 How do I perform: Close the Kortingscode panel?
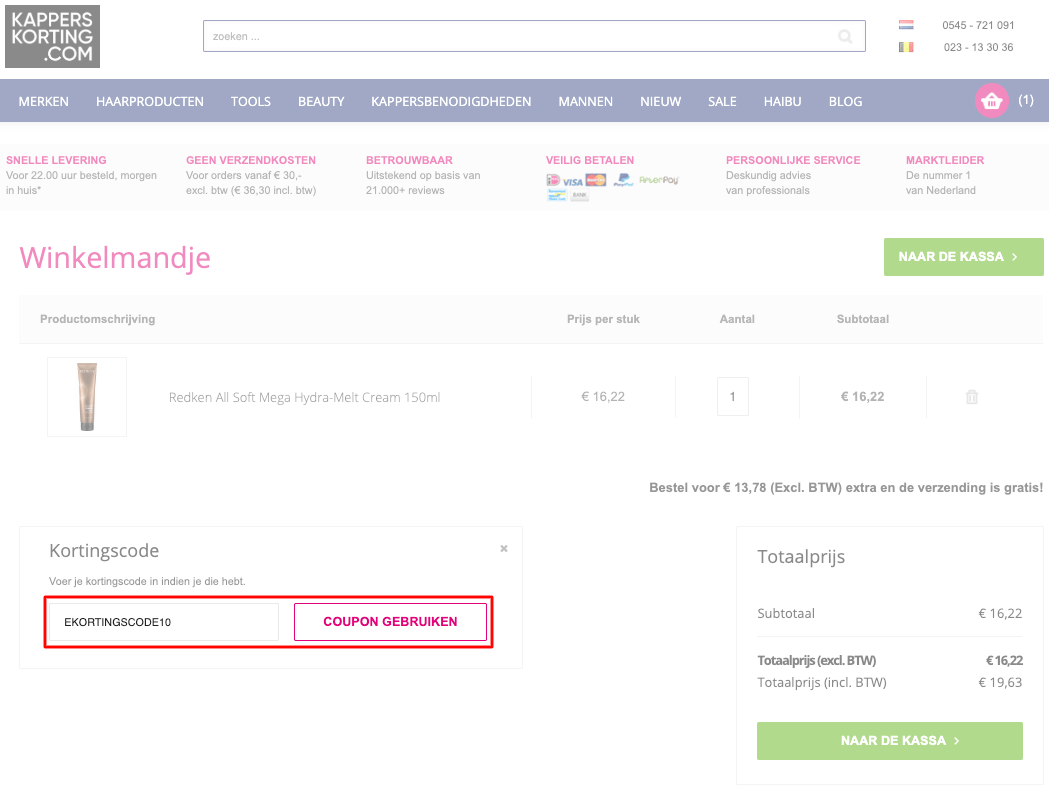pyautogui.click(x=504, y=549)
